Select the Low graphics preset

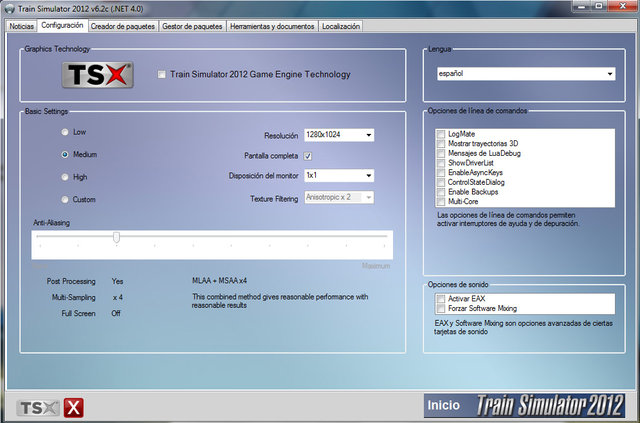click(65, 132)
